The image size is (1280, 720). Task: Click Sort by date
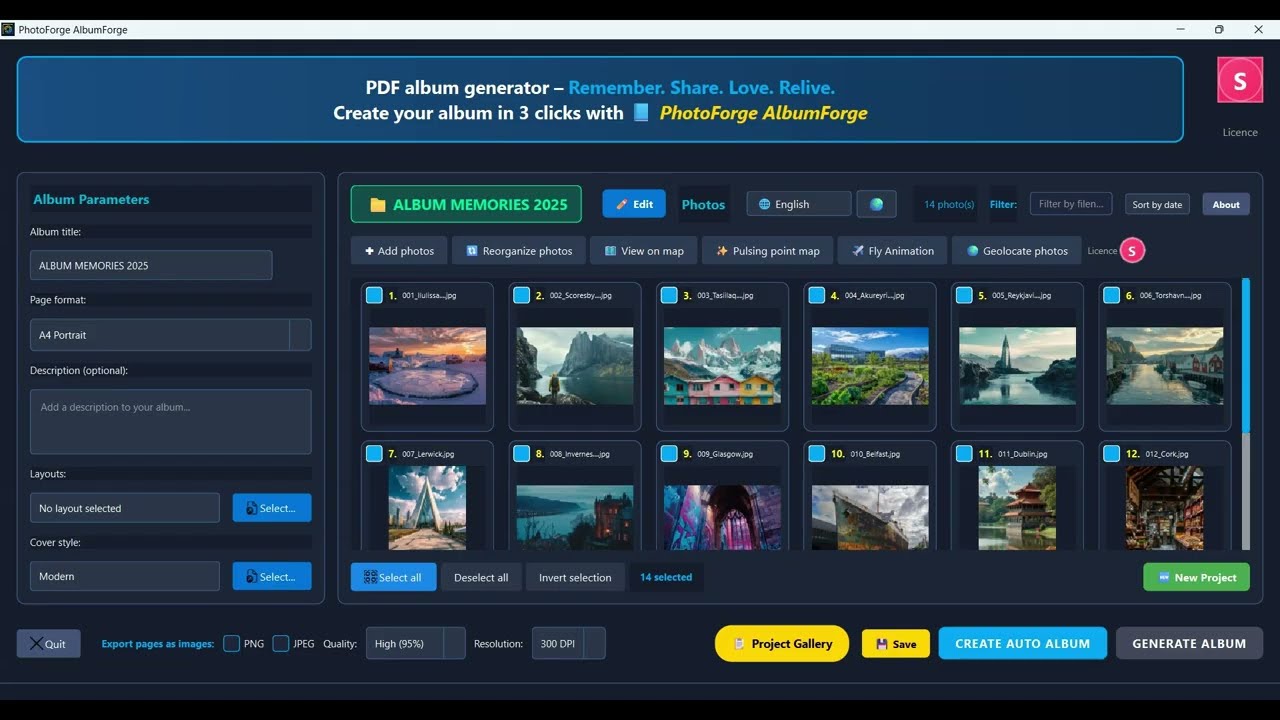1157,204
